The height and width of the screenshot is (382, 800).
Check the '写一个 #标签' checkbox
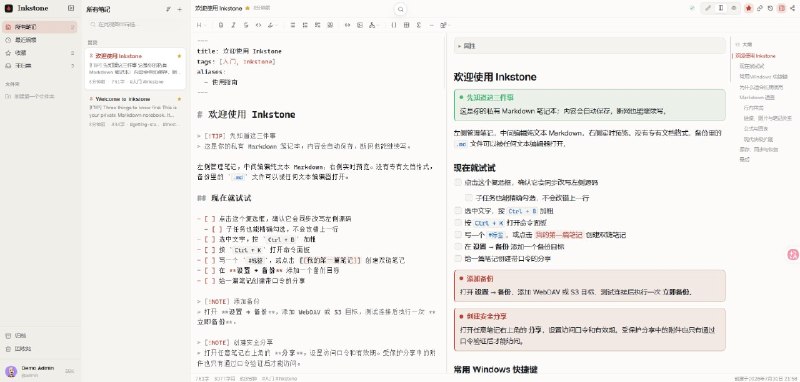click(x=458, y=235)
